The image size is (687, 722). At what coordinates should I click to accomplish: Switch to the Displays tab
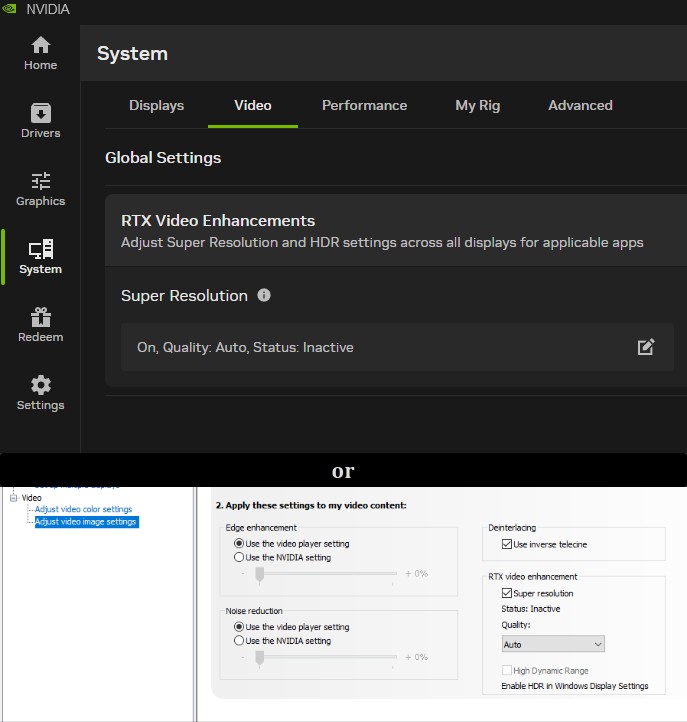[x=157, y=105]
